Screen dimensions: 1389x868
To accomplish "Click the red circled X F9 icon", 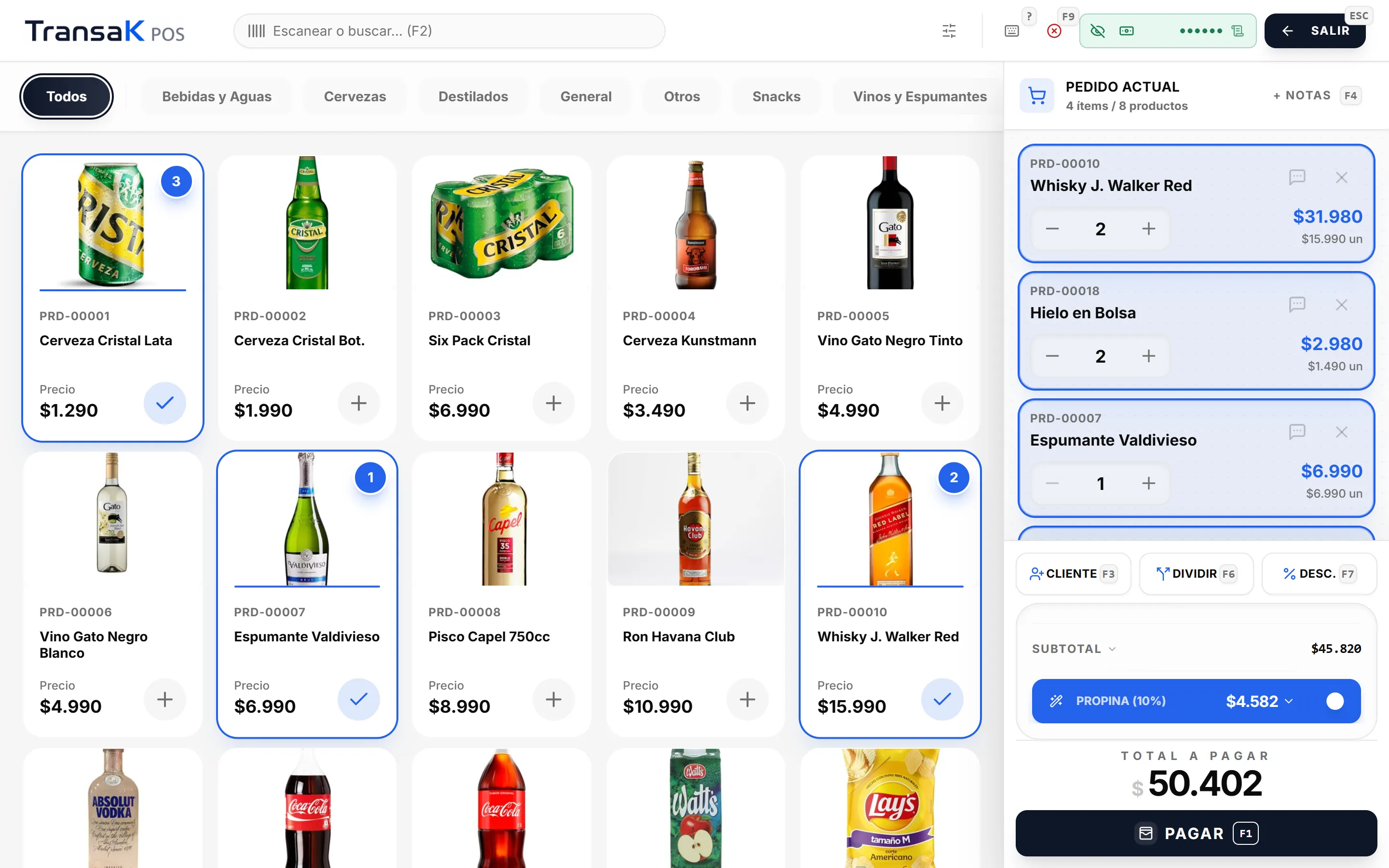I will click(1054, 31).
